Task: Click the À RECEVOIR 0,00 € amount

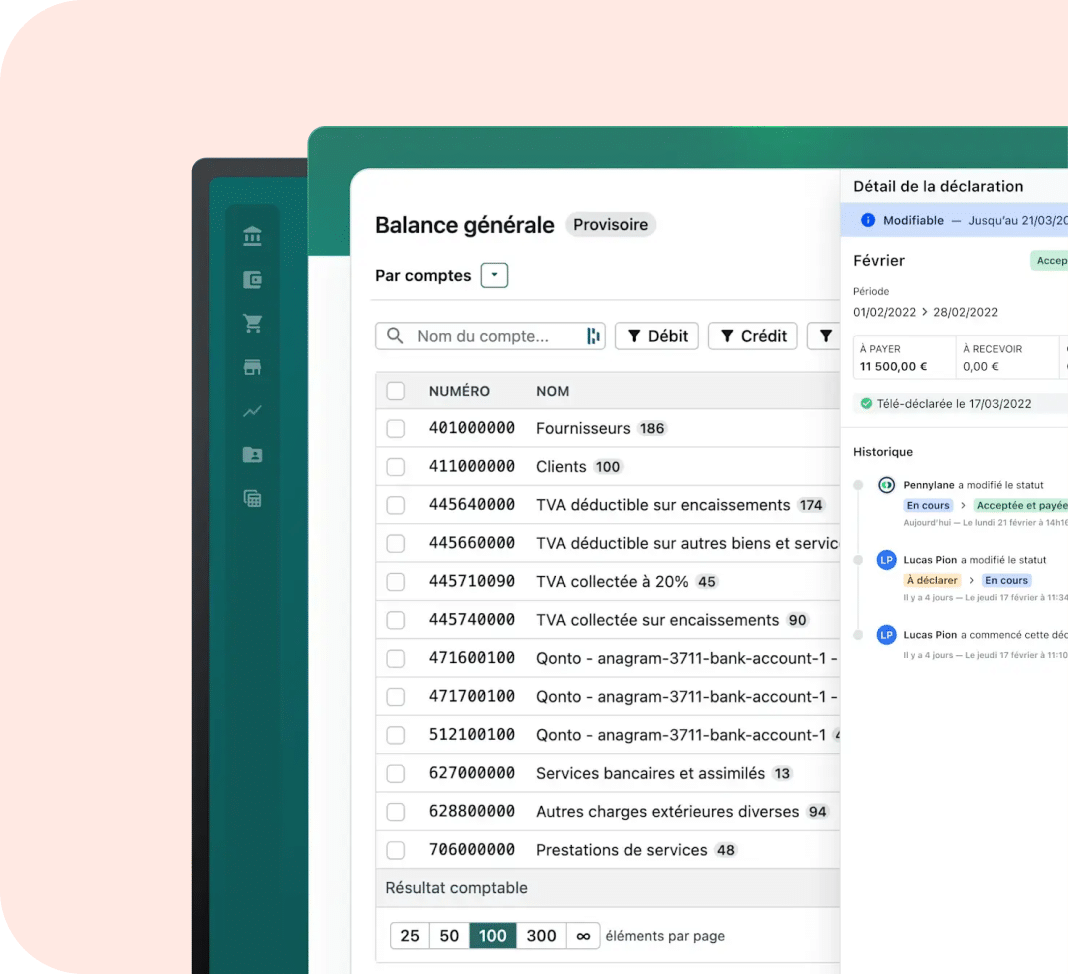Action: pos(980,366)
